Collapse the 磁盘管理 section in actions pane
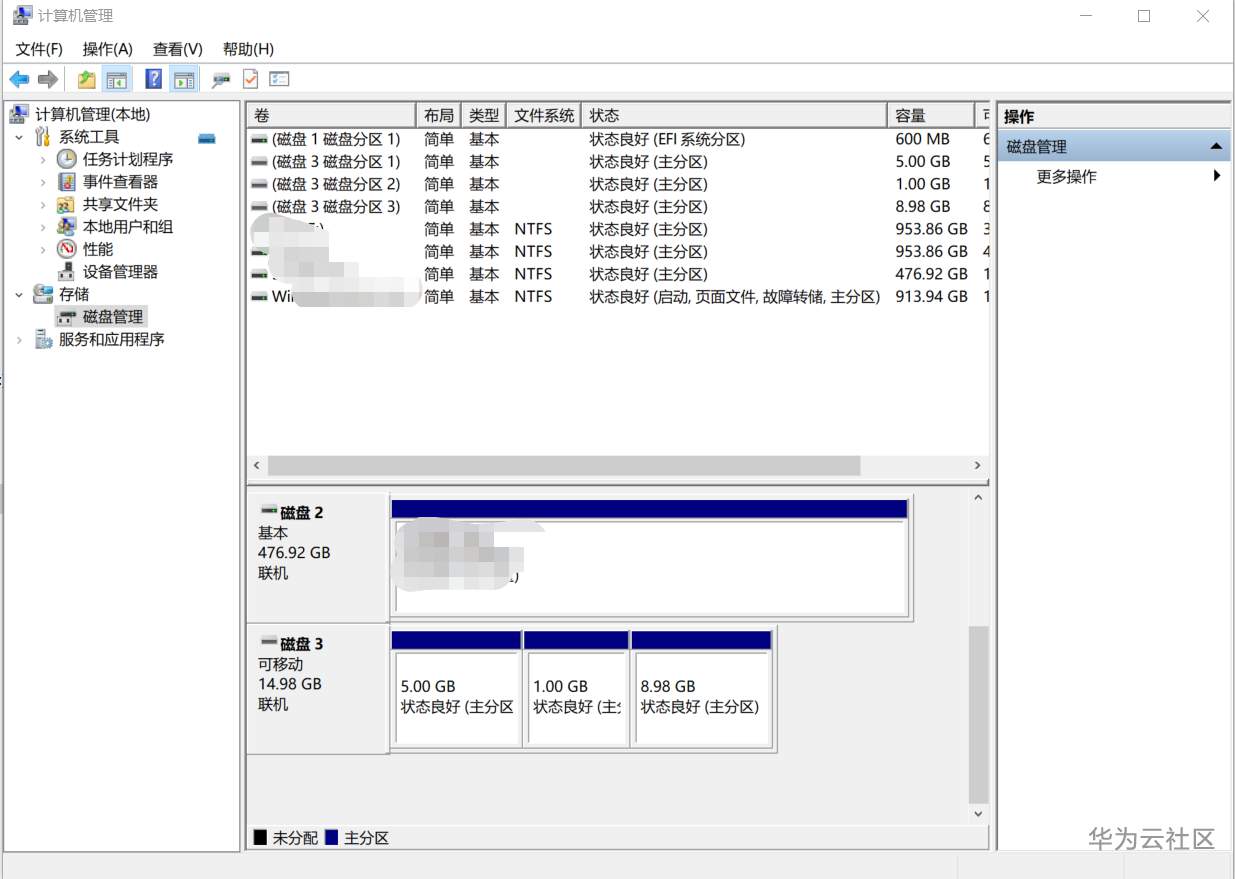Screen dimensions: 1235x879 click(1216, 146)
